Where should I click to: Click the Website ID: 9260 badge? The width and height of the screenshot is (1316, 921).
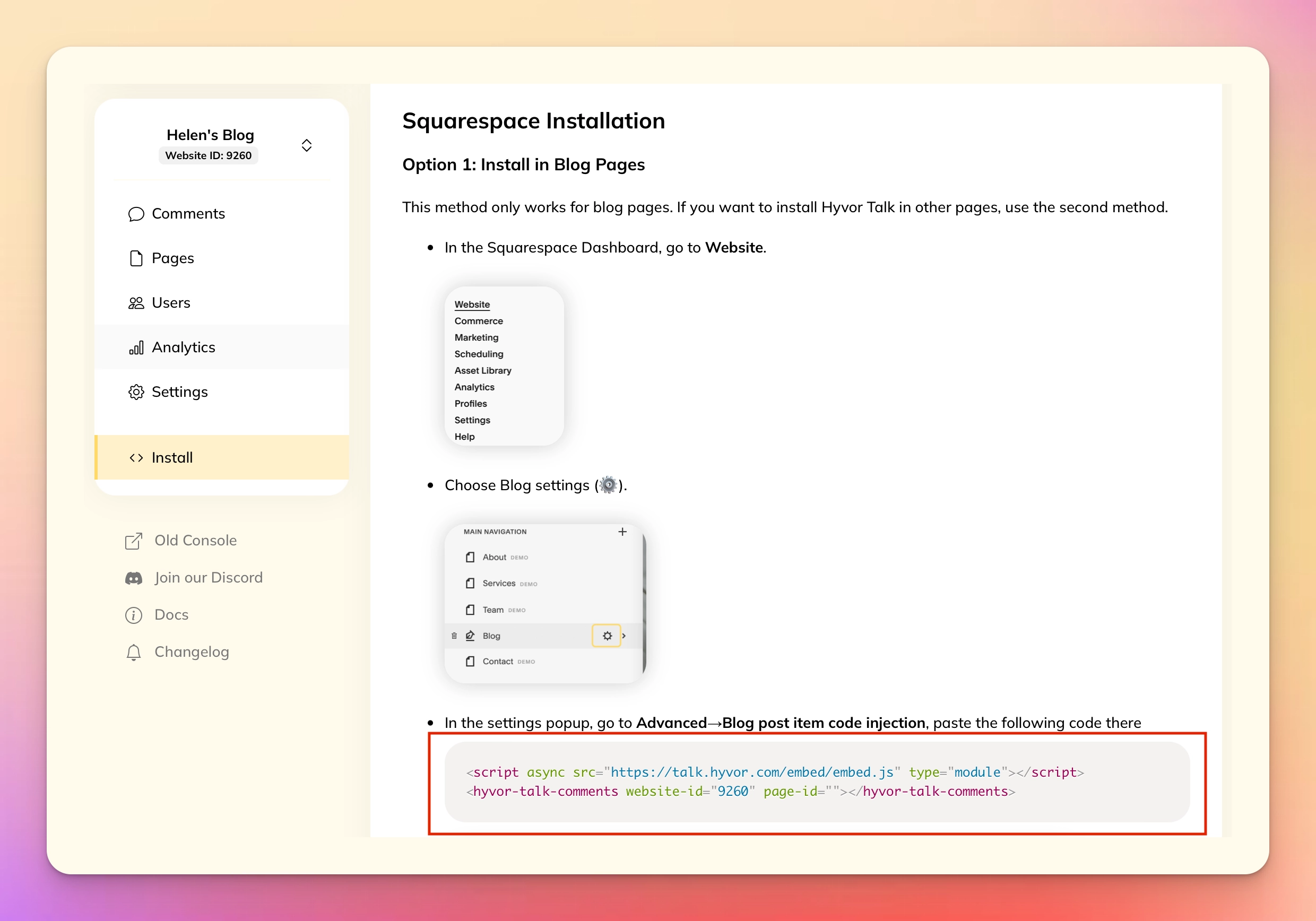pyautogui.click(x=208, y=155)
